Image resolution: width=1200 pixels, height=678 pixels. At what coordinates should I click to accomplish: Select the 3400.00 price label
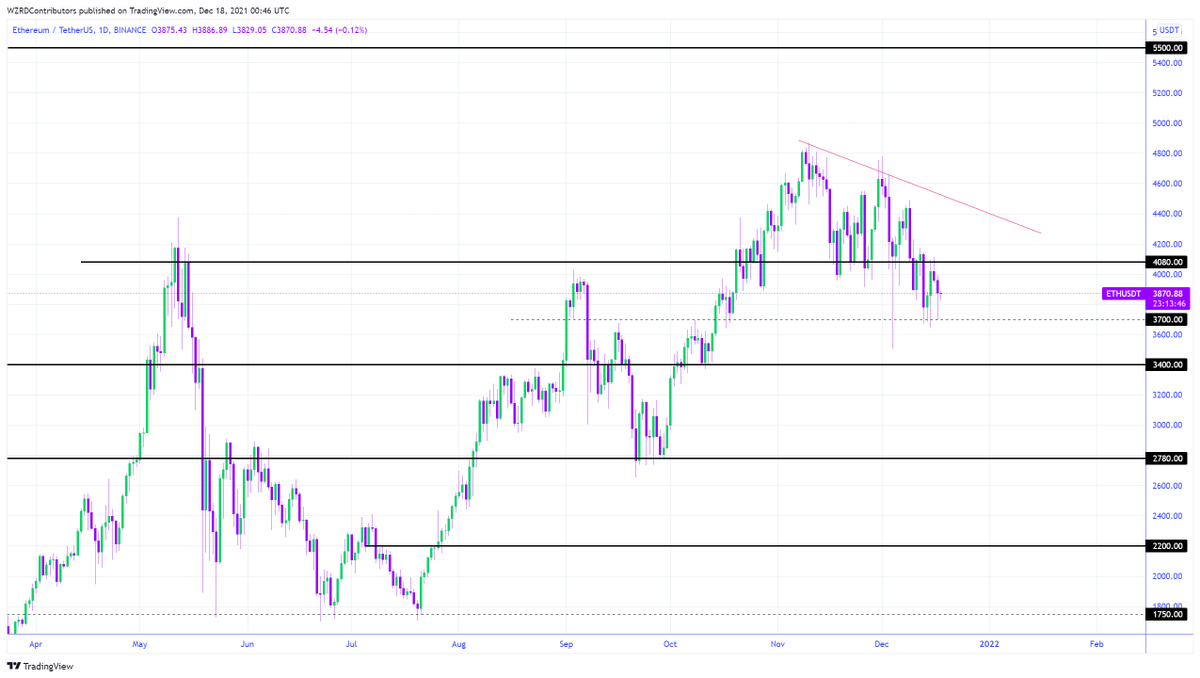(1167, 365)
